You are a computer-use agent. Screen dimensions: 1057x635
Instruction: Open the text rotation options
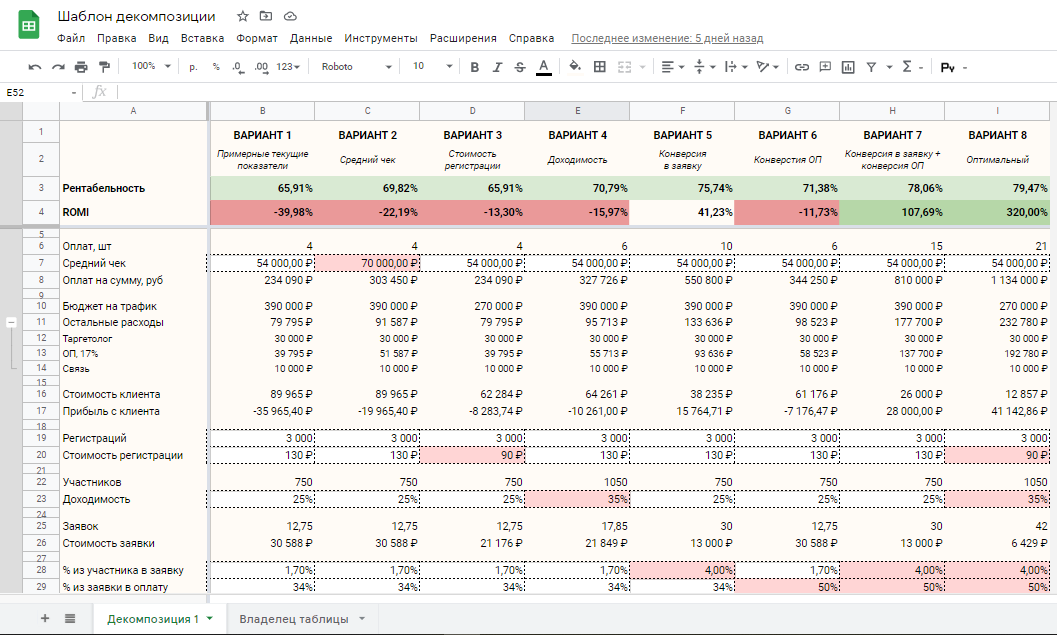[767, 67]
